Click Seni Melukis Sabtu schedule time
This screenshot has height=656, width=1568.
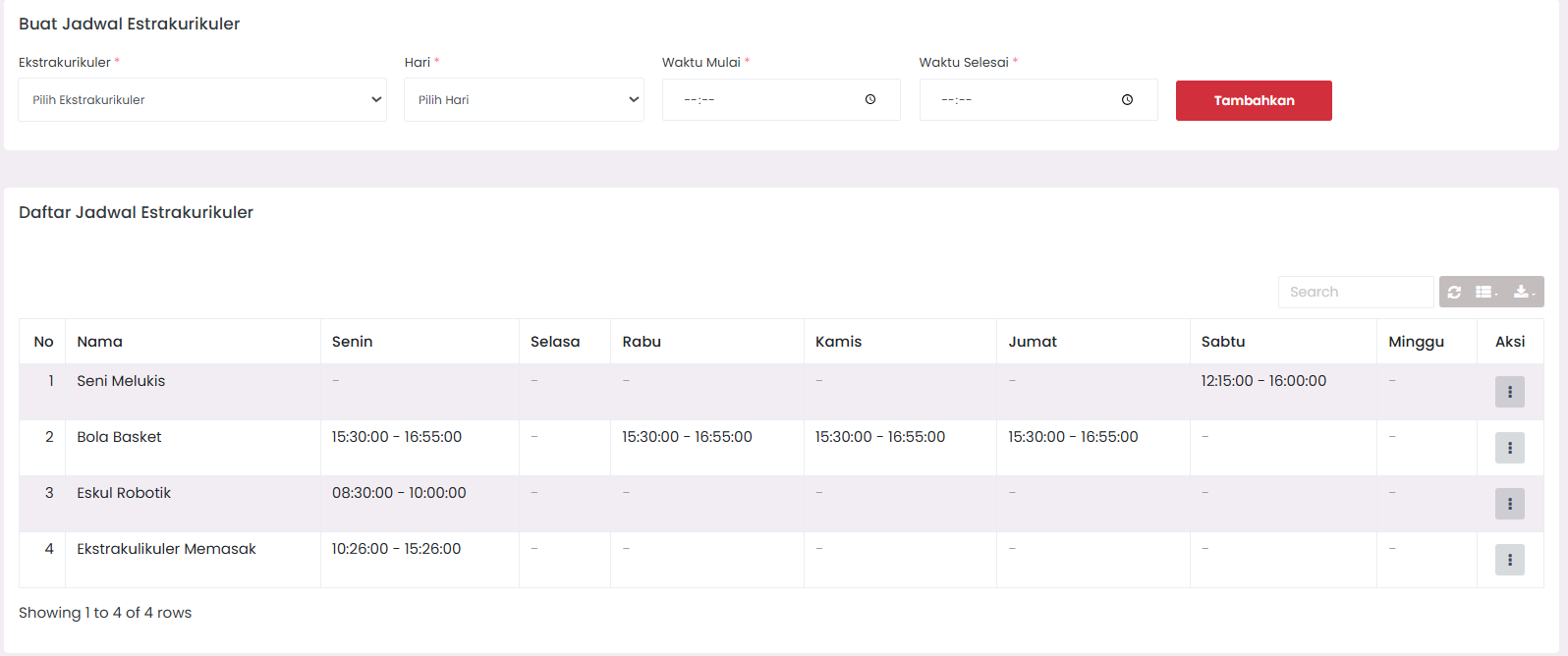tap(1263, 381)
